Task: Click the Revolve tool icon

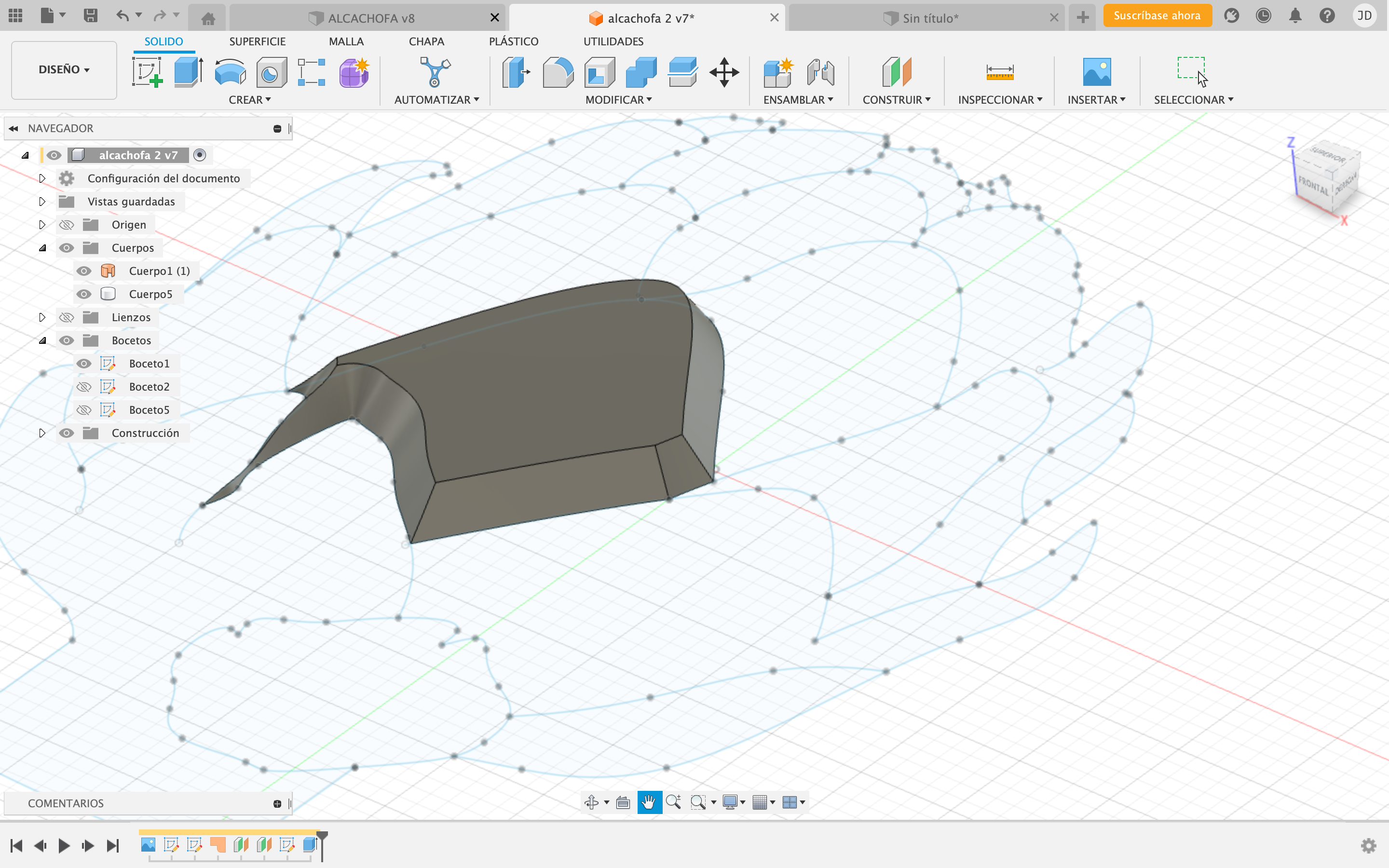Action: coord(230,72)
